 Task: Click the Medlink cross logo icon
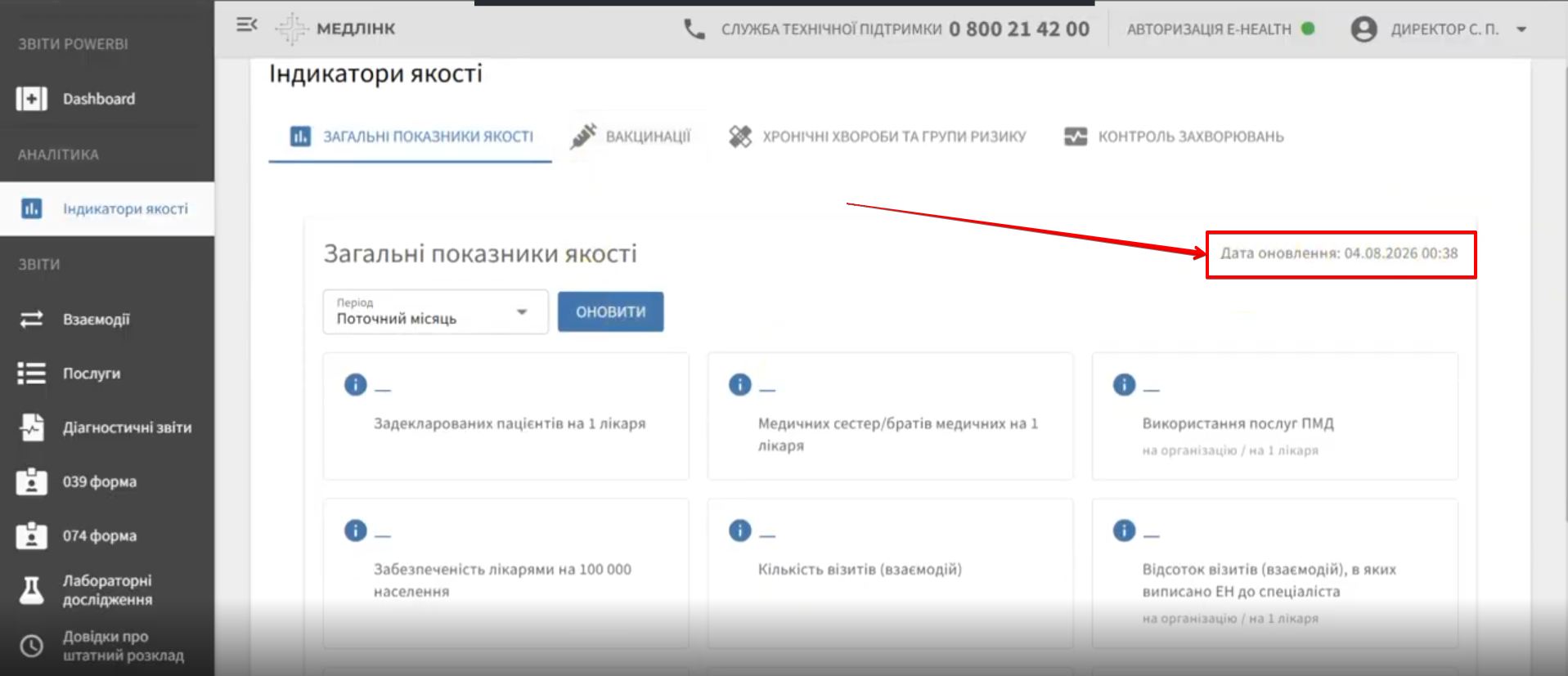290,29
